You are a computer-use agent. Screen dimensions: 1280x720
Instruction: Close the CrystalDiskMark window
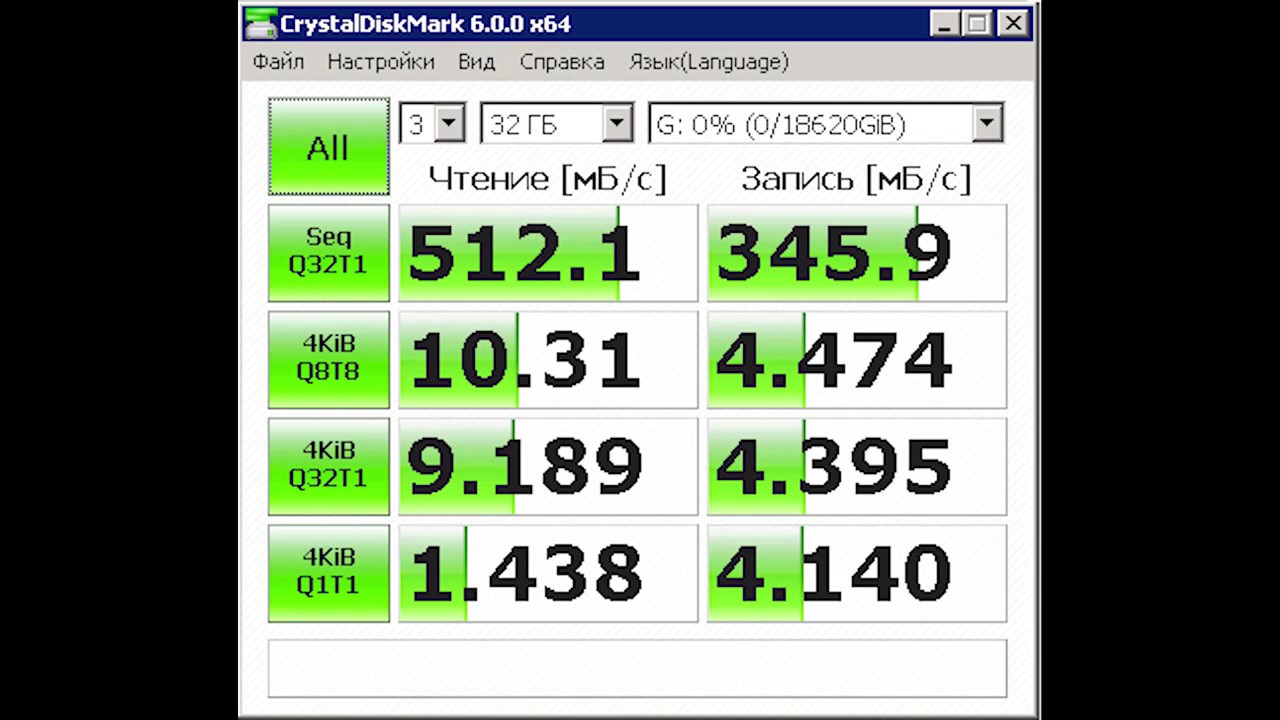pos(1013,23)
